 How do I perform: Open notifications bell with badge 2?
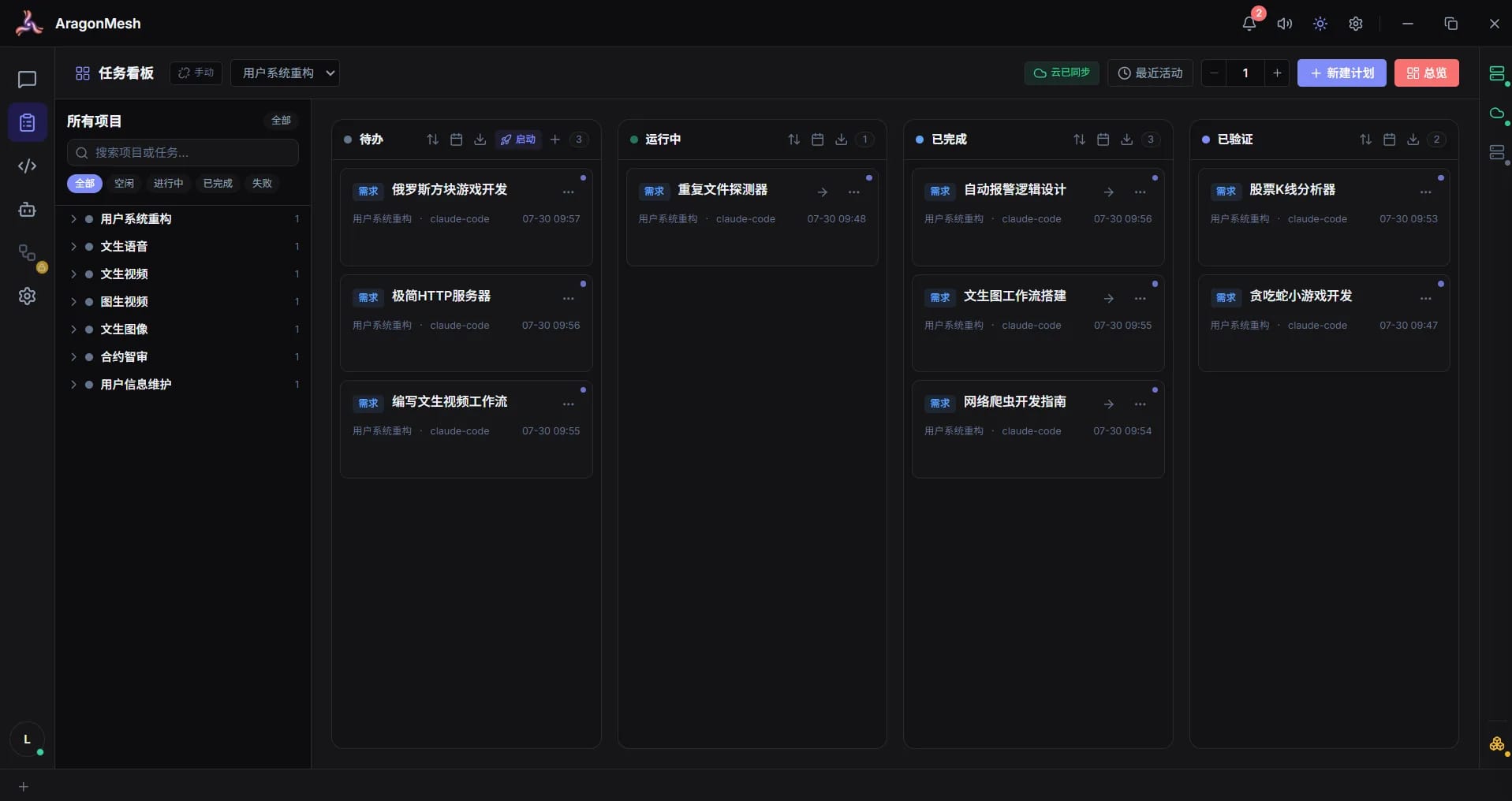(1249, 24)
